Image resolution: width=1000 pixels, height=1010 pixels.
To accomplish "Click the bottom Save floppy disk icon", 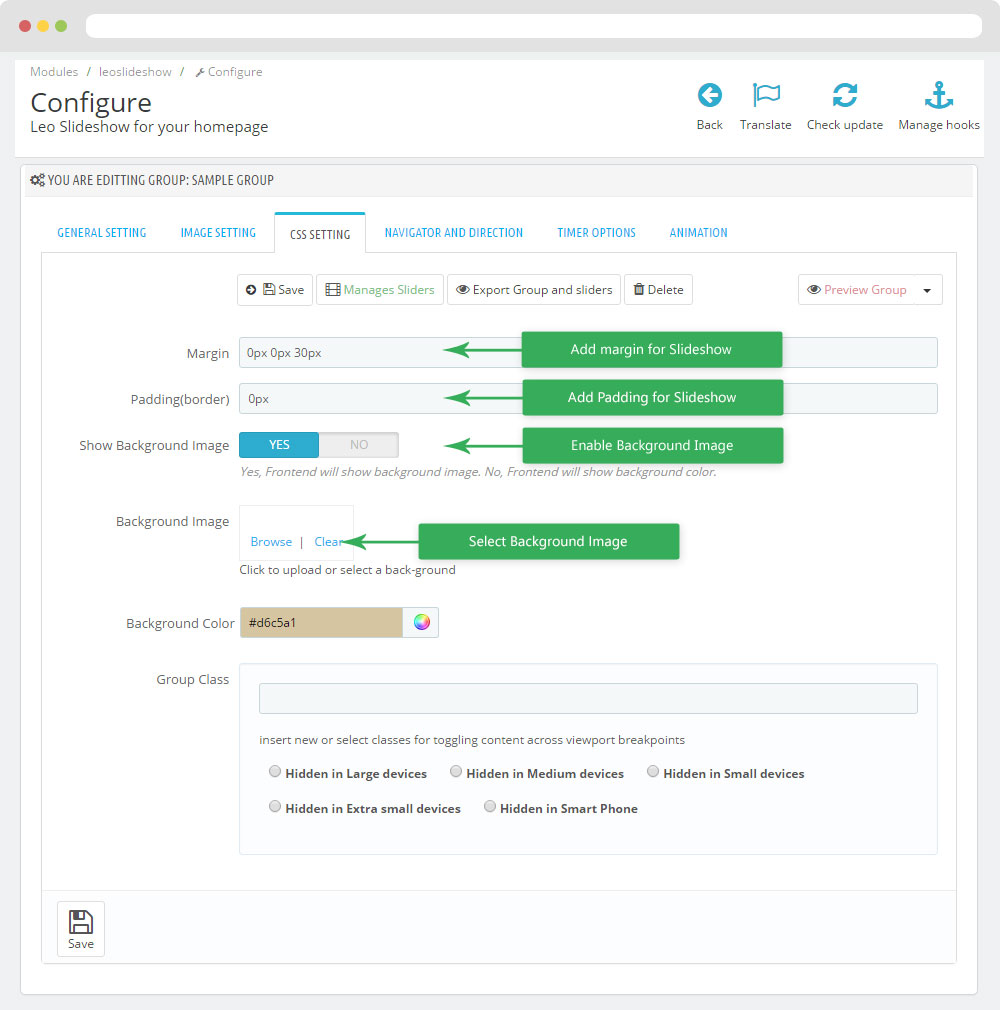I will (81, 922).
